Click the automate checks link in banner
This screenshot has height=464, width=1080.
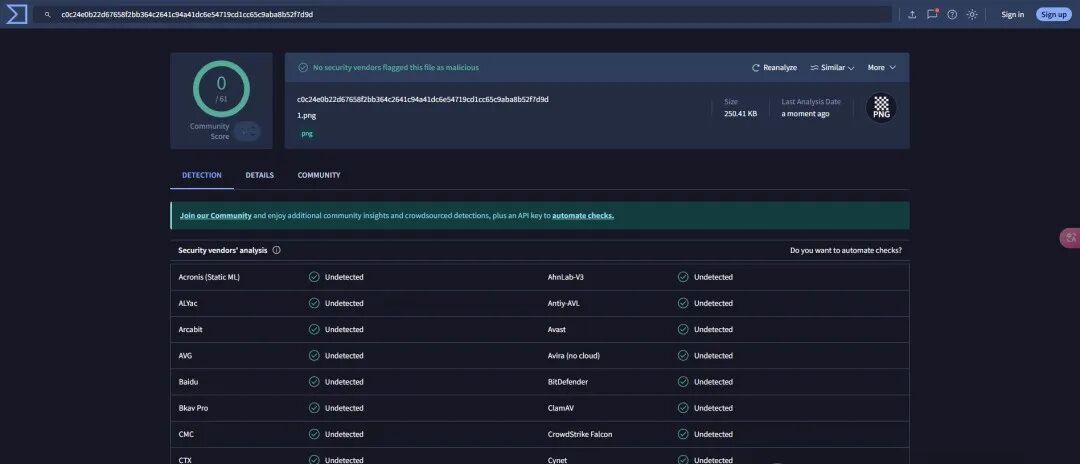click(583, 215)
